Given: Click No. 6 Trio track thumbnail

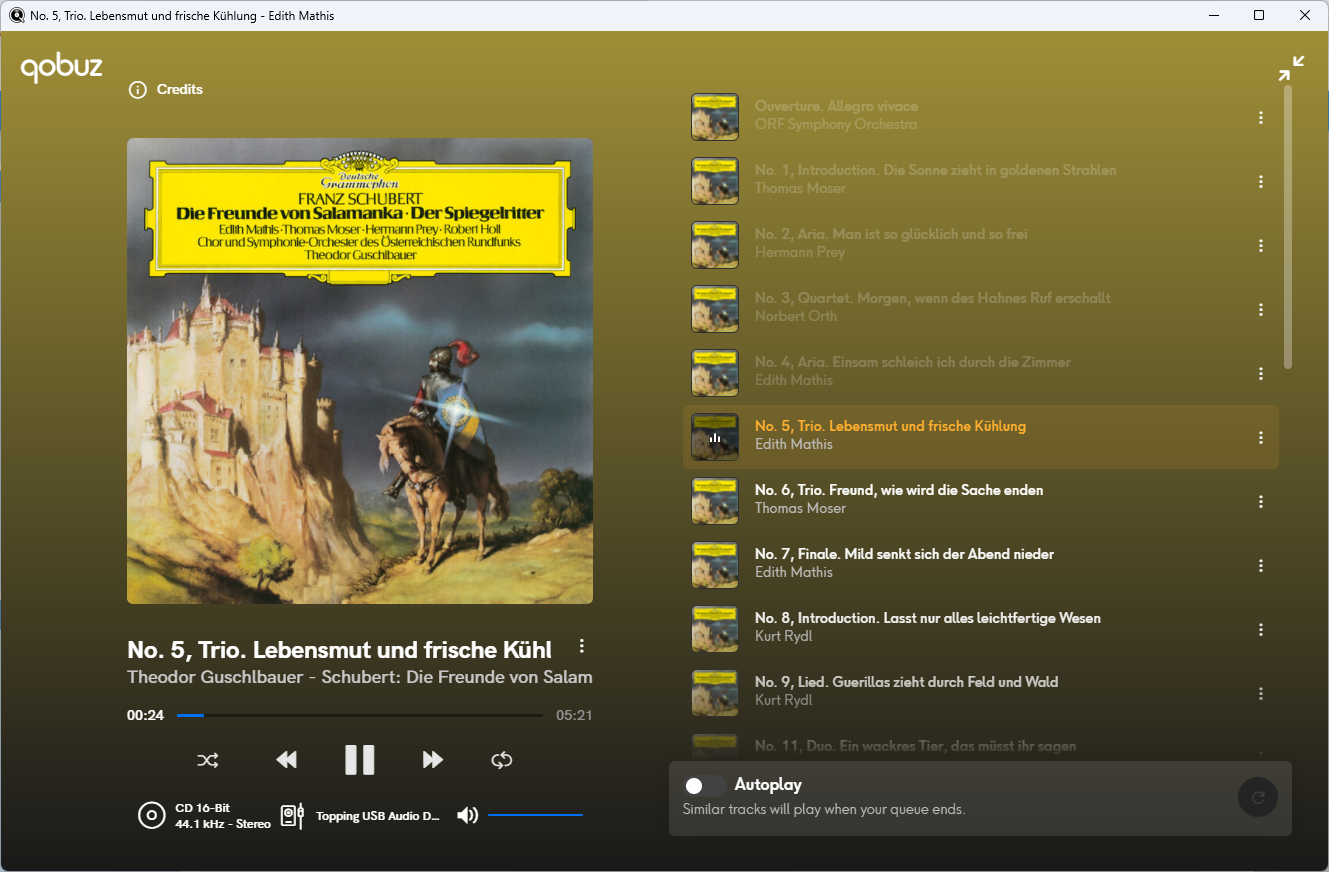Looking at the screenshot, I should pos(715,501).
